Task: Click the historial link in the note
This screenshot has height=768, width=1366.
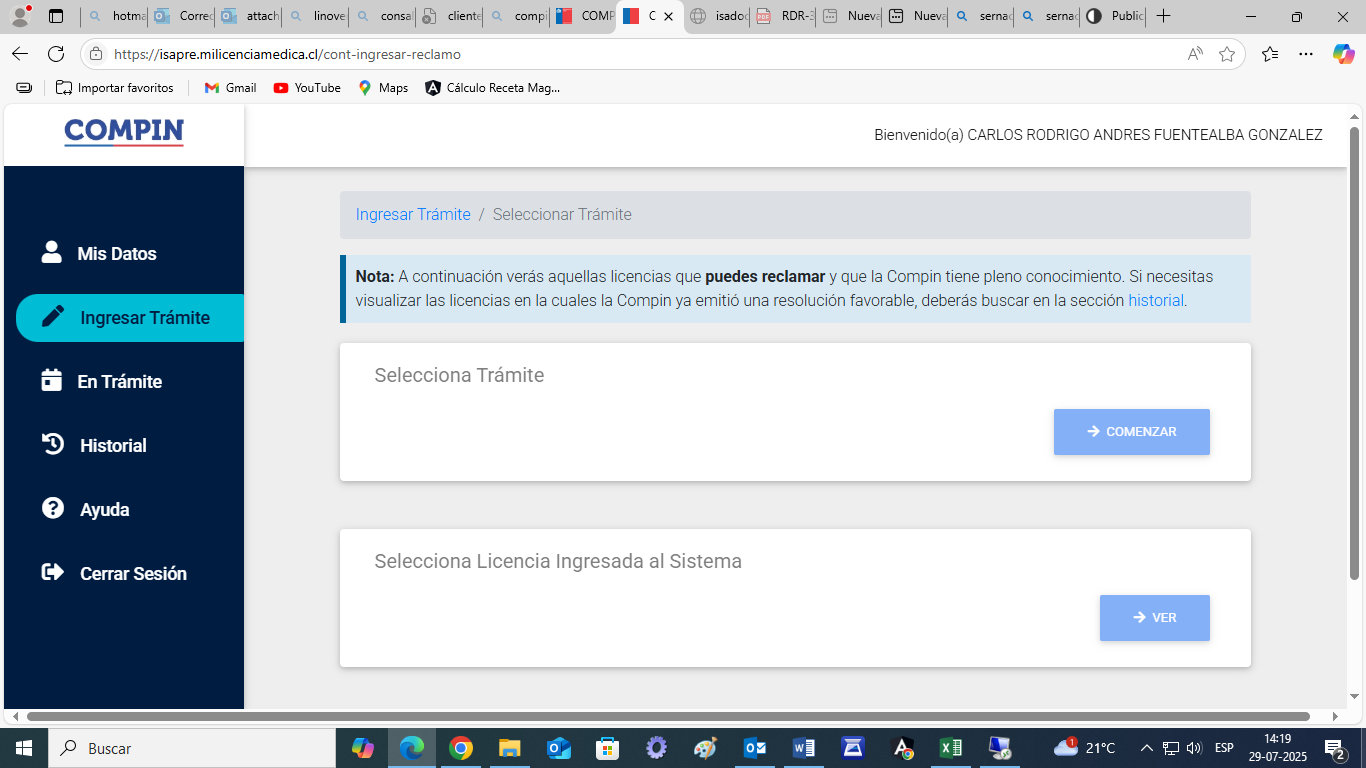Action: tap(1156, 300)
